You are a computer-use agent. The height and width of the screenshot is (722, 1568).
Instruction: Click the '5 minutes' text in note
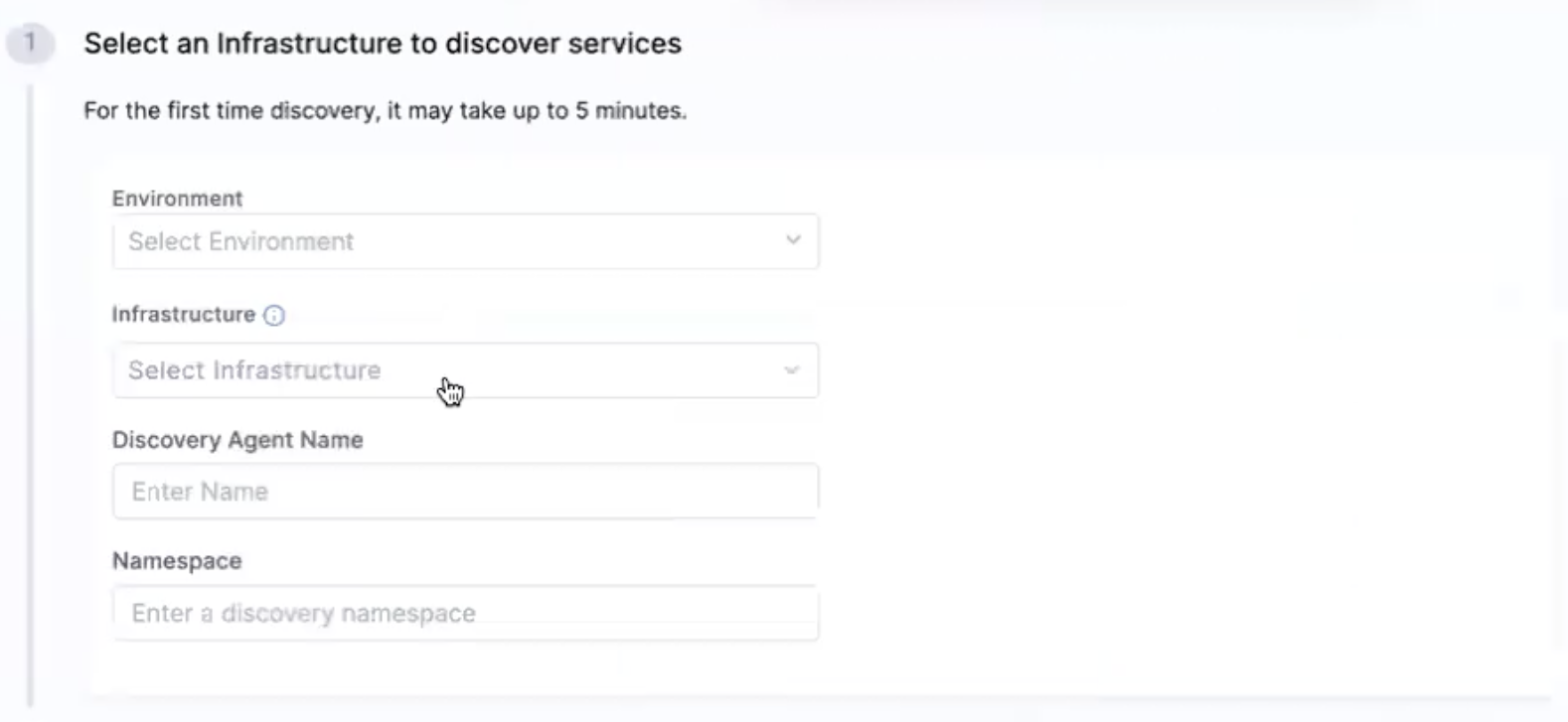click(630, 110)
